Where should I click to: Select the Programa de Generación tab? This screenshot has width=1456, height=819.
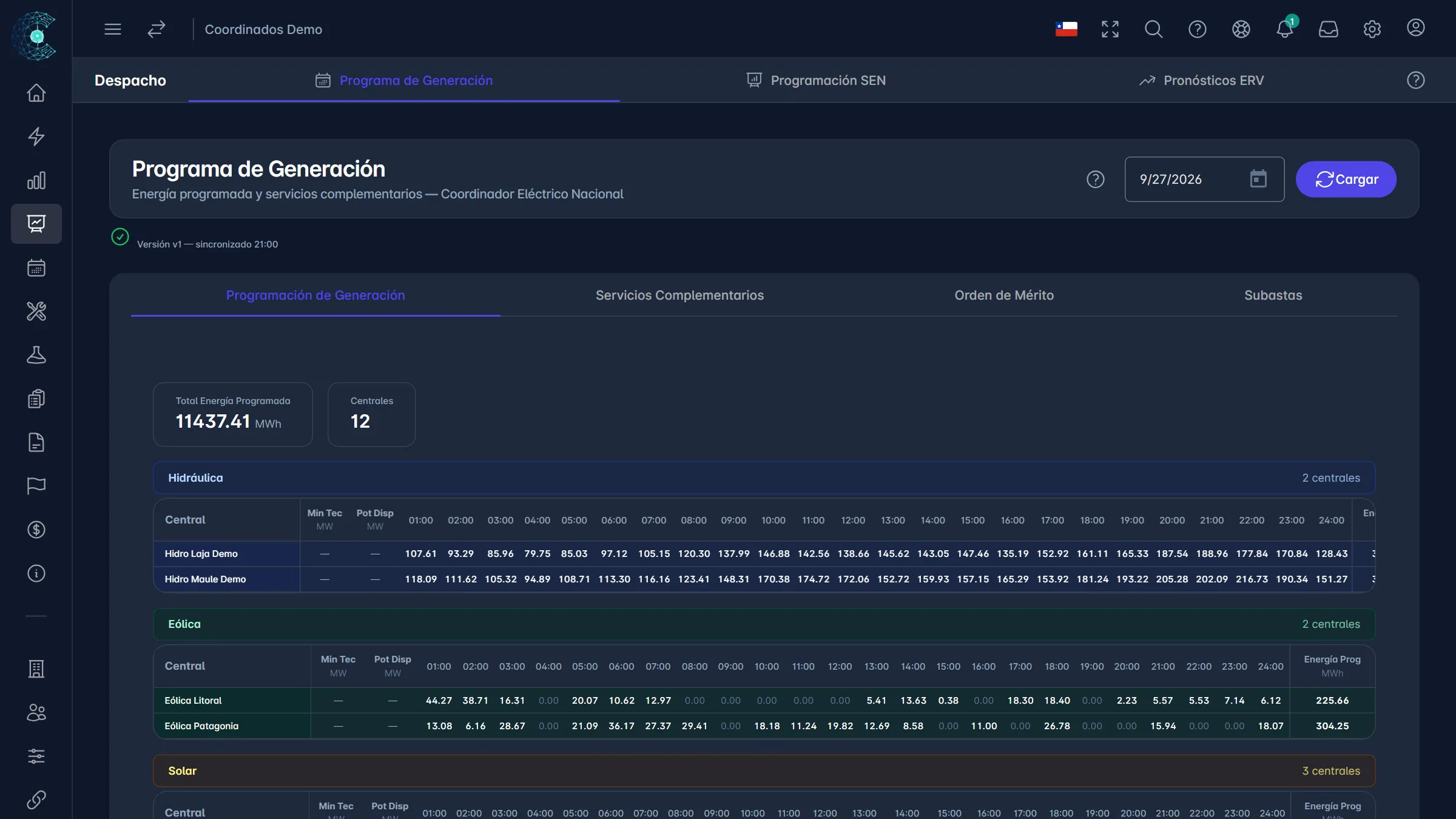[x=404, y=80]
